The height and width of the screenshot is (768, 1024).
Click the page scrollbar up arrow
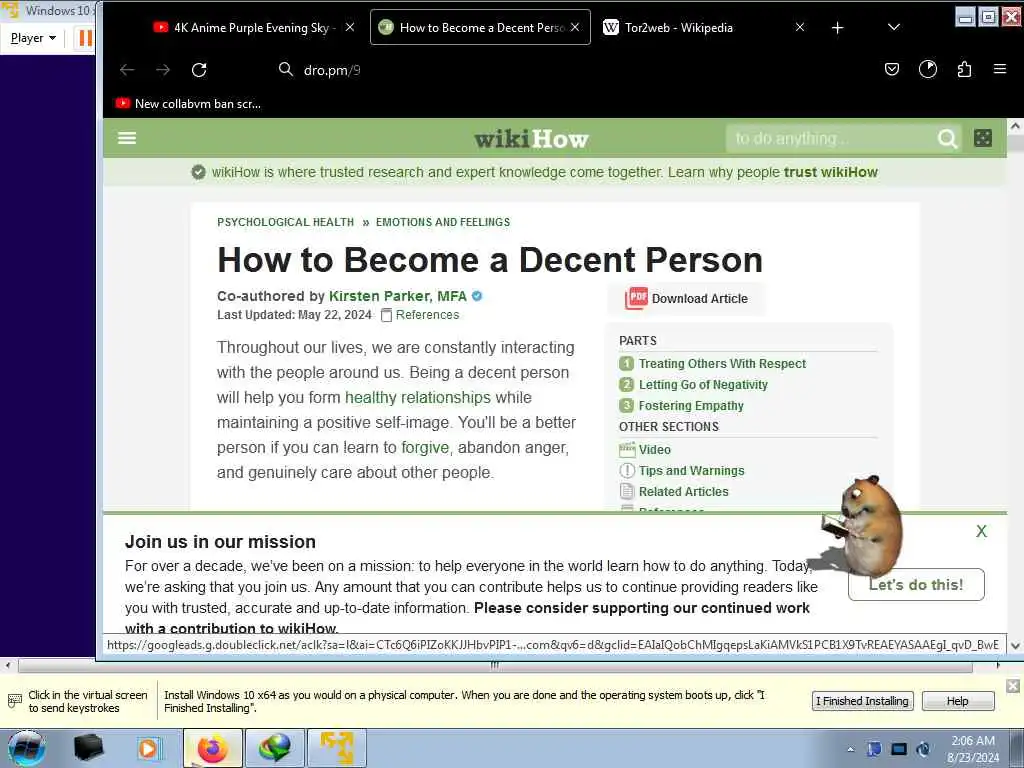1015,126
